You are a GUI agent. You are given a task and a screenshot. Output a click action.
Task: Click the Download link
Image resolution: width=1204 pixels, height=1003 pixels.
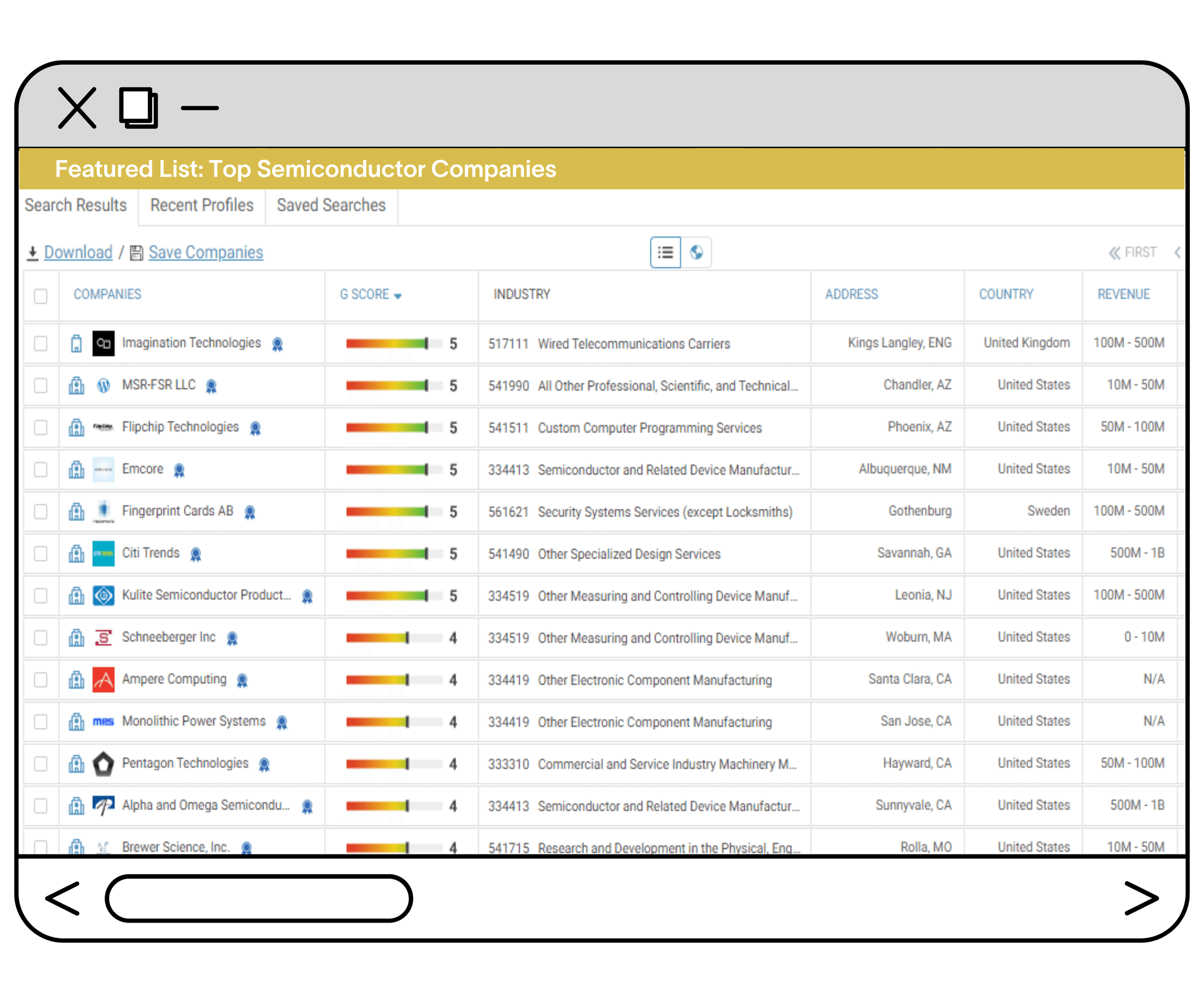pos(78,252)
